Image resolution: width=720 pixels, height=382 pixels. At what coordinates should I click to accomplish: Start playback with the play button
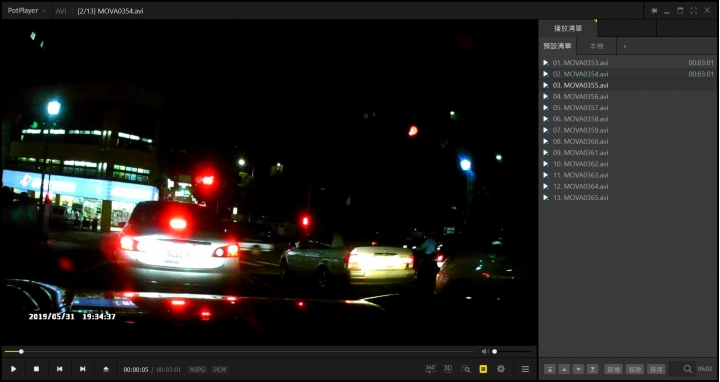tap(13, 369)
